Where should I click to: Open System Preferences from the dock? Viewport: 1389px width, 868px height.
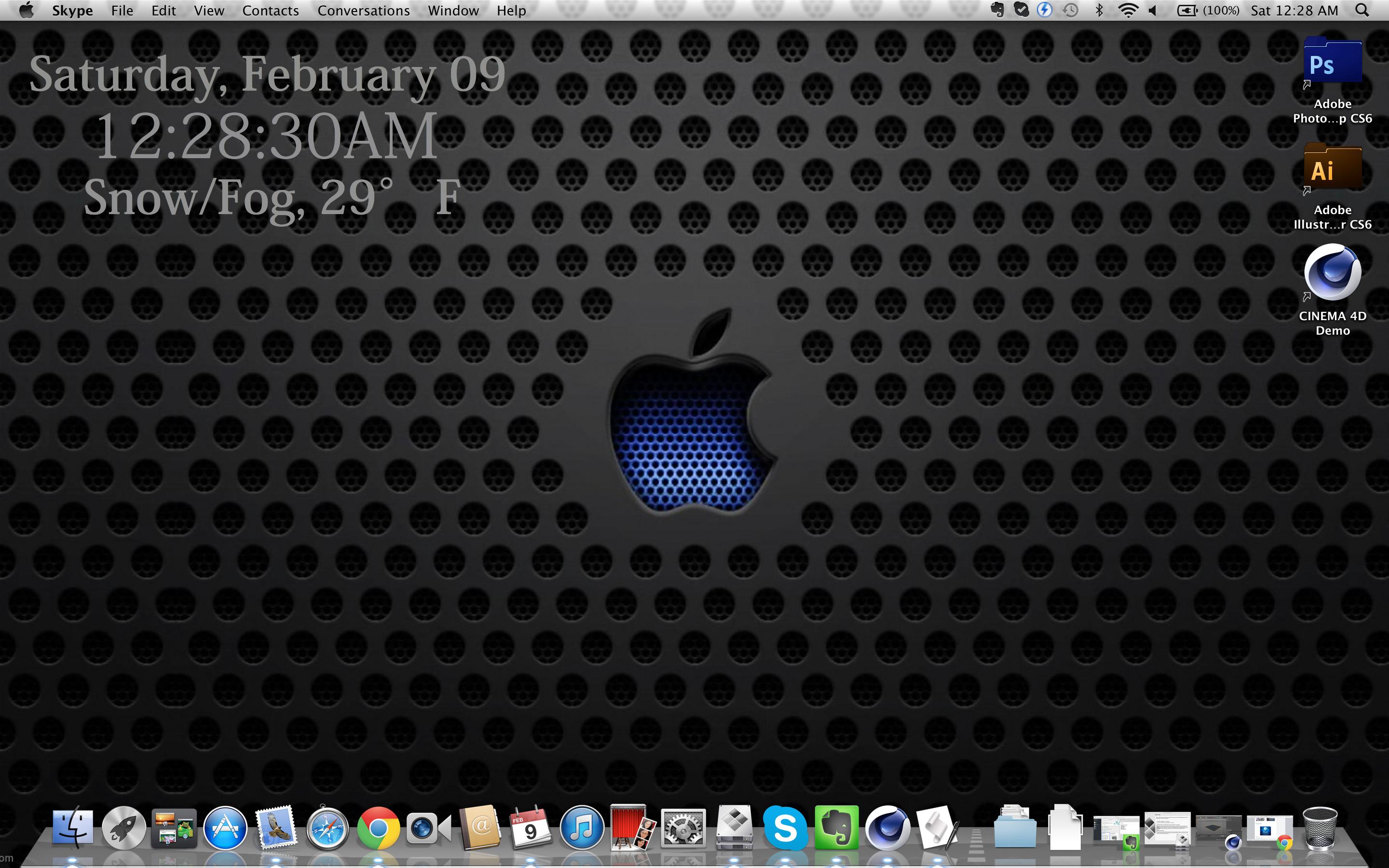click(683, 828)
